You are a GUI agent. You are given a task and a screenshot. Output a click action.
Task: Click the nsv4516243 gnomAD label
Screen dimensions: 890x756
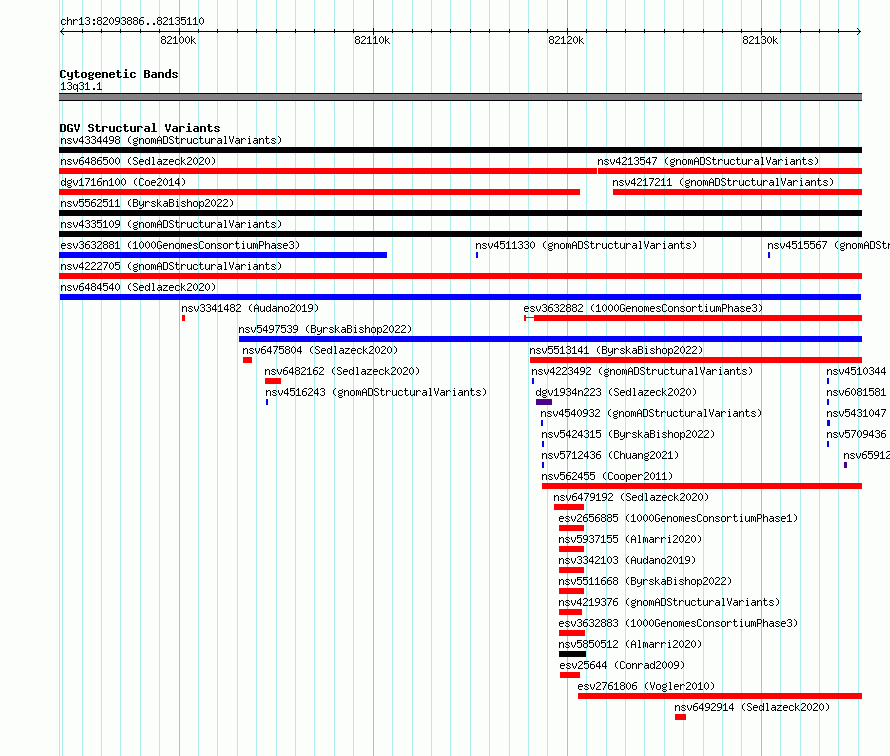tap(376, 392)
